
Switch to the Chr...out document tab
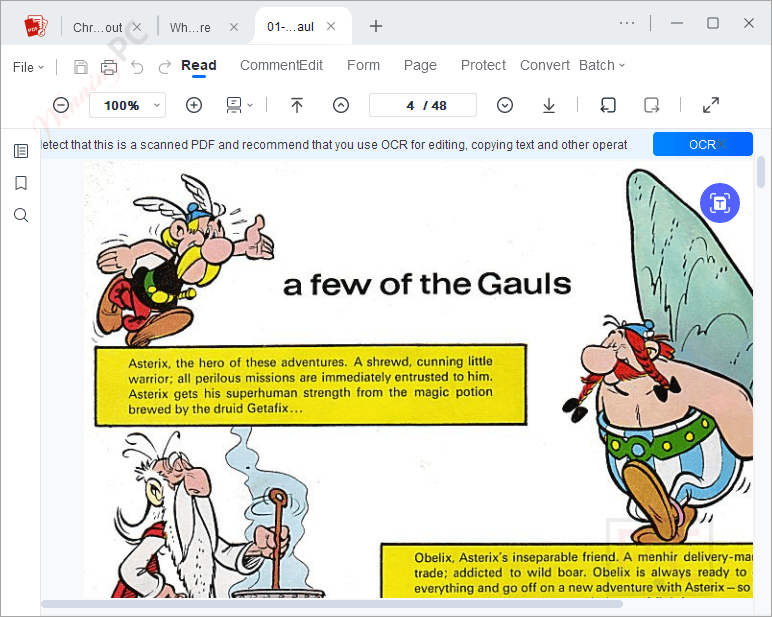pos(97,28)
